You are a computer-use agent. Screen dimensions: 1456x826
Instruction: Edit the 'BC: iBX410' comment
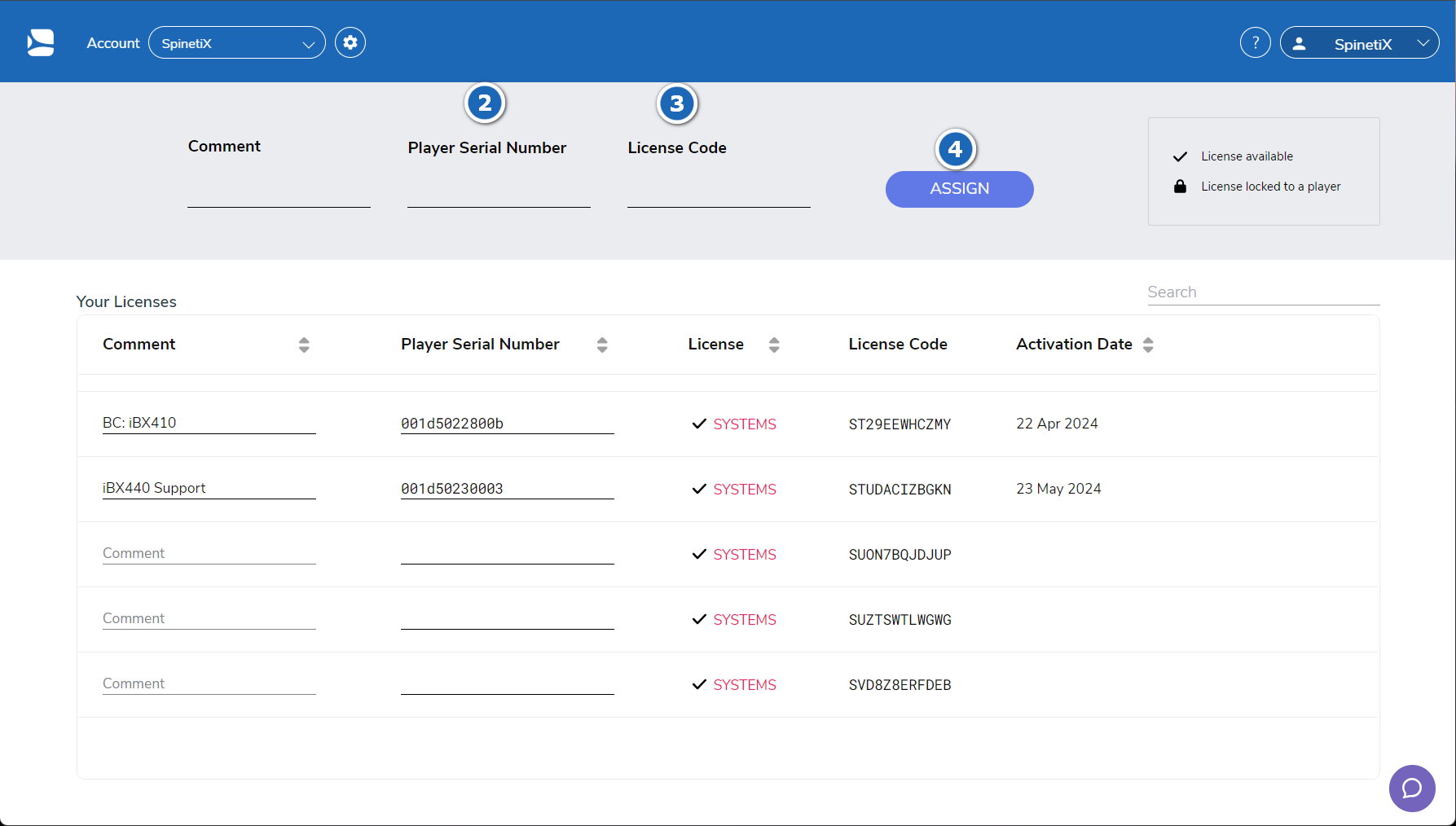(x=209, y=423)
